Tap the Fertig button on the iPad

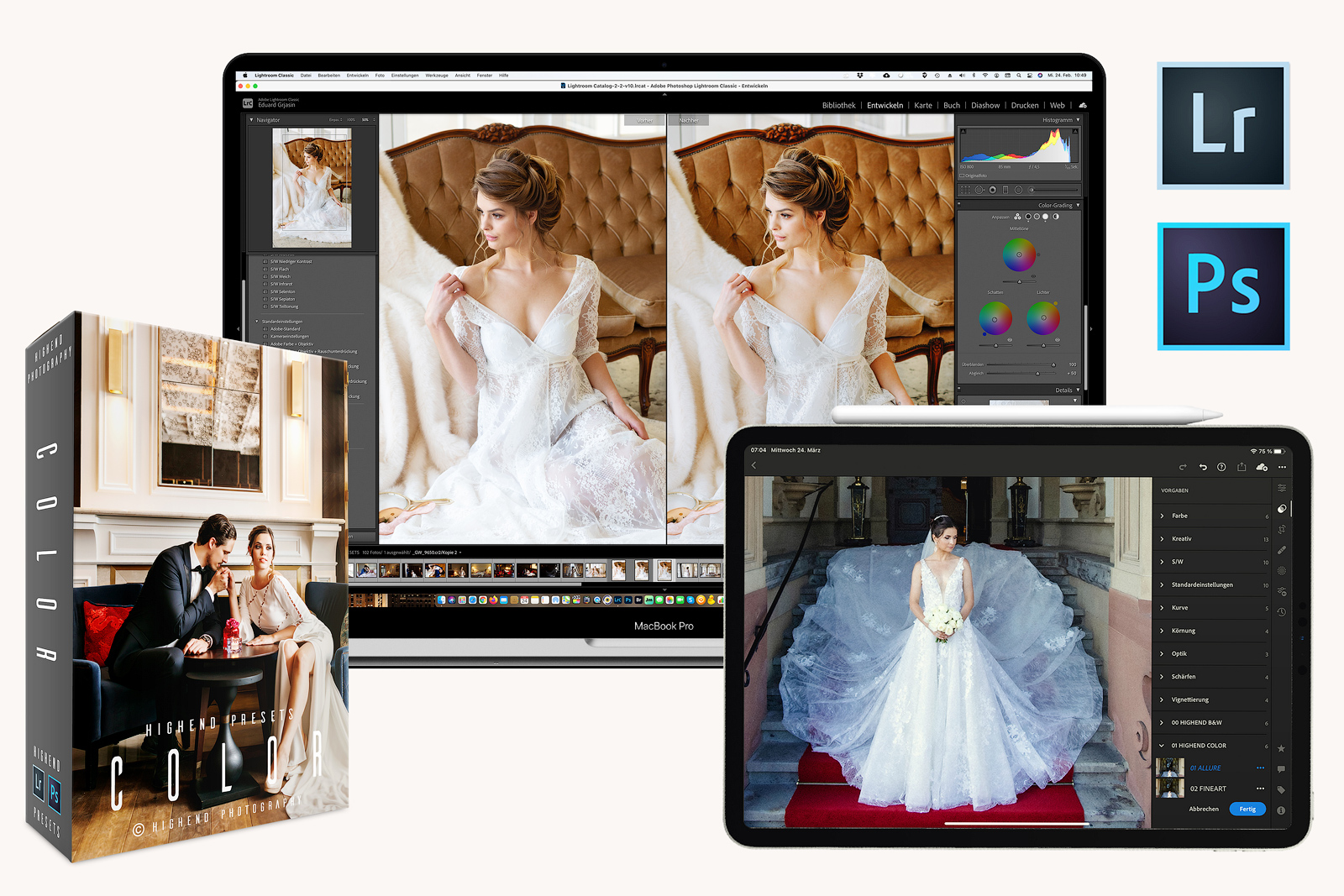[1247, 809]
